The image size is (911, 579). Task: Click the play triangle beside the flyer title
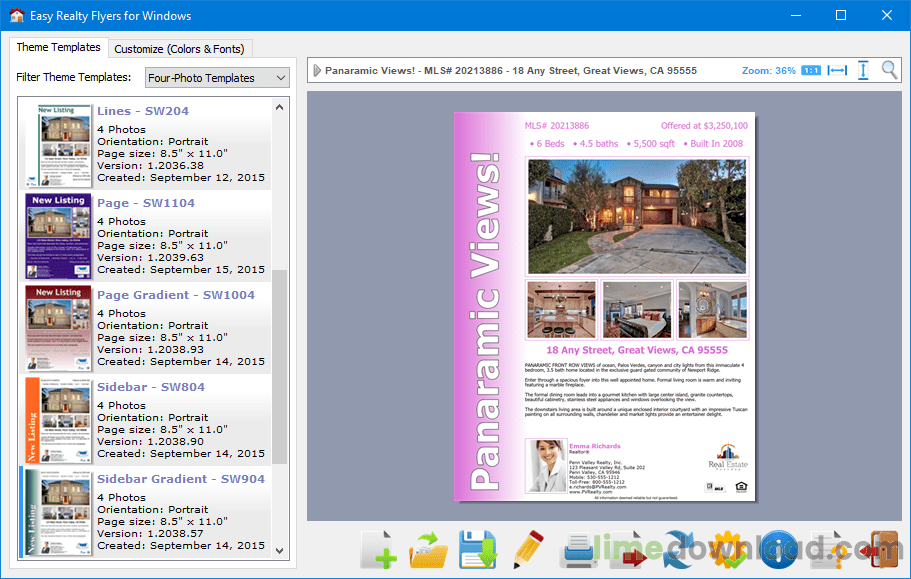[317, 70]
